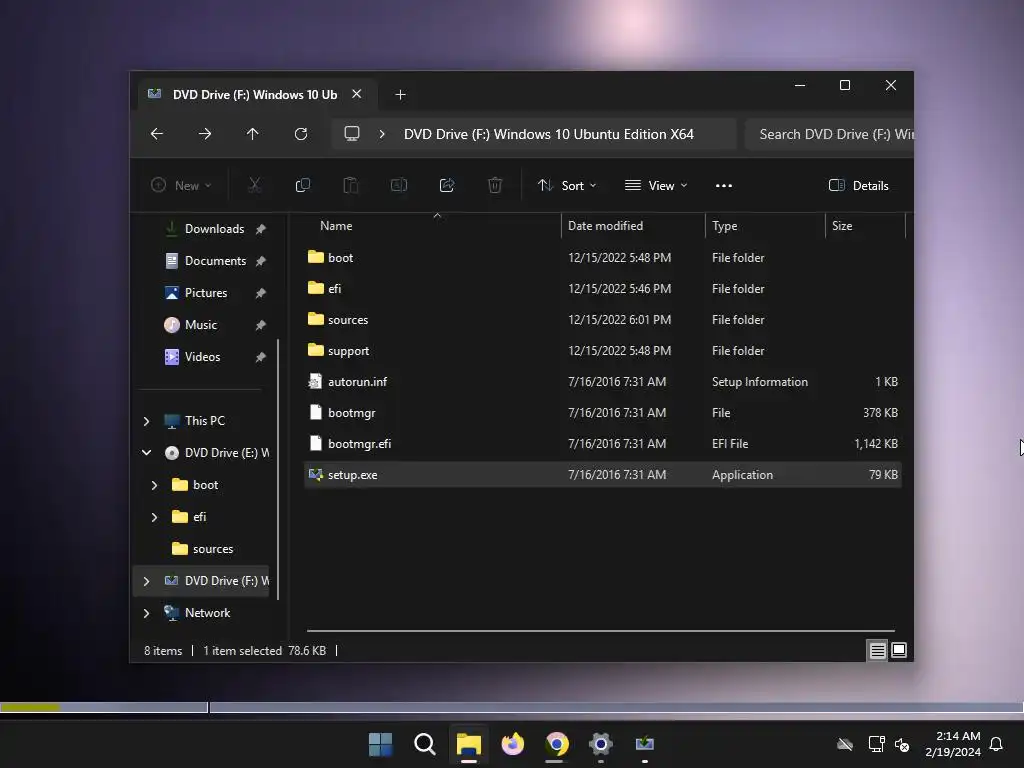Open Search from the taskbar
Viewport: 1024px width, 768px height.
click(x=424, y=744)
